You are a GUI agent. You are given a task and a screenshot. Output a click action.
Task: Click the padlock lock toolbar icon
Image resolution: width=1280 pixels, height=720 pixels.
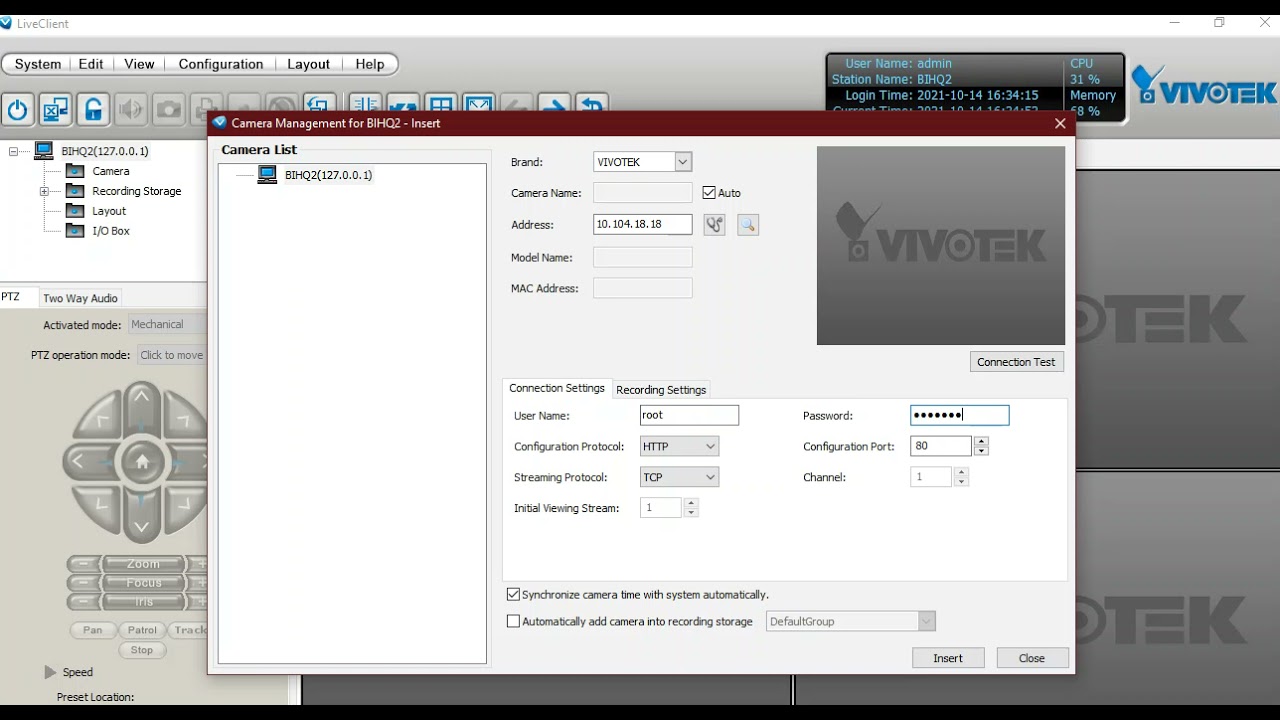click(94, 109)
